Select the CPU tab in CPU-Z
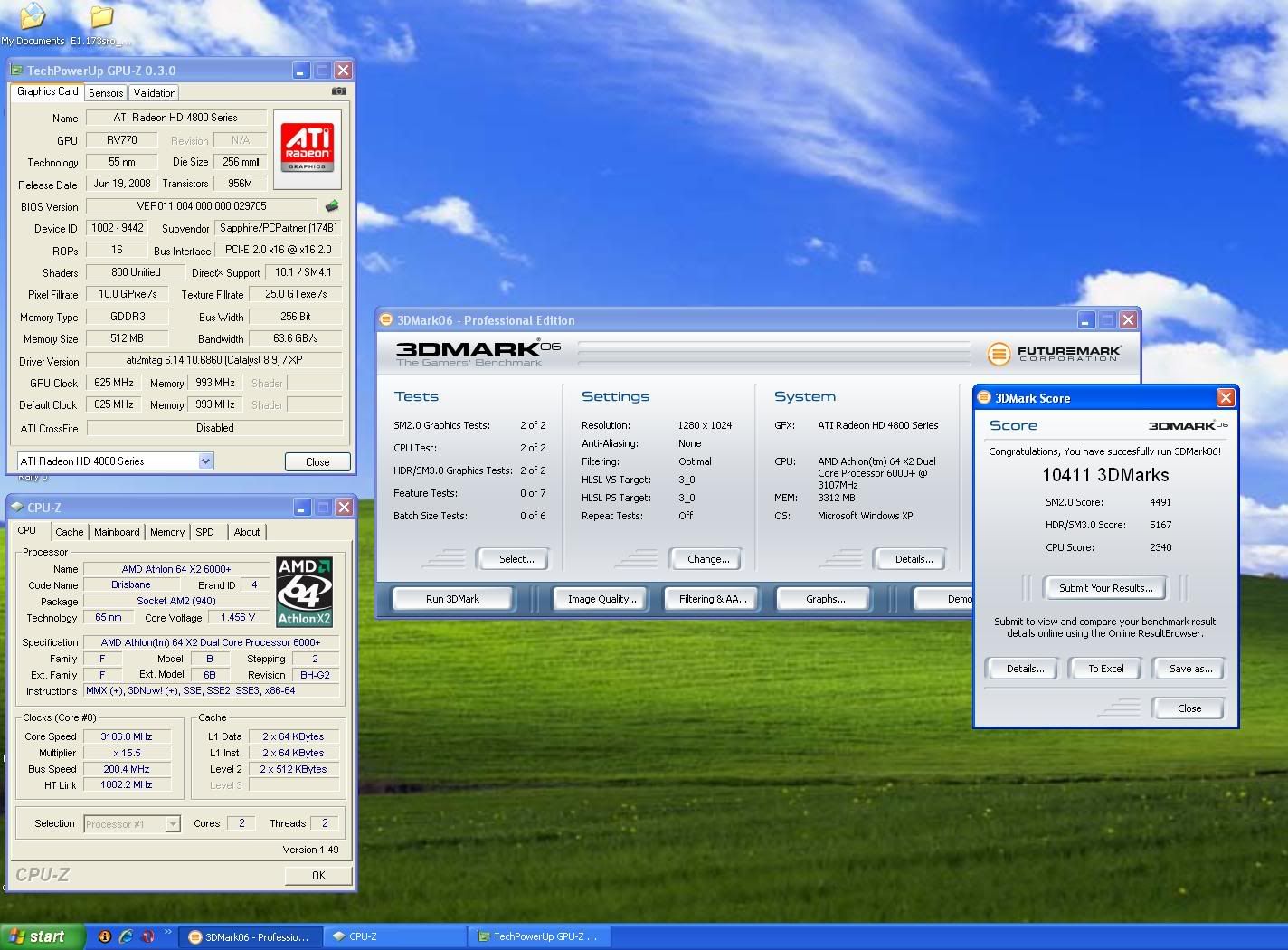 (27, 530)
